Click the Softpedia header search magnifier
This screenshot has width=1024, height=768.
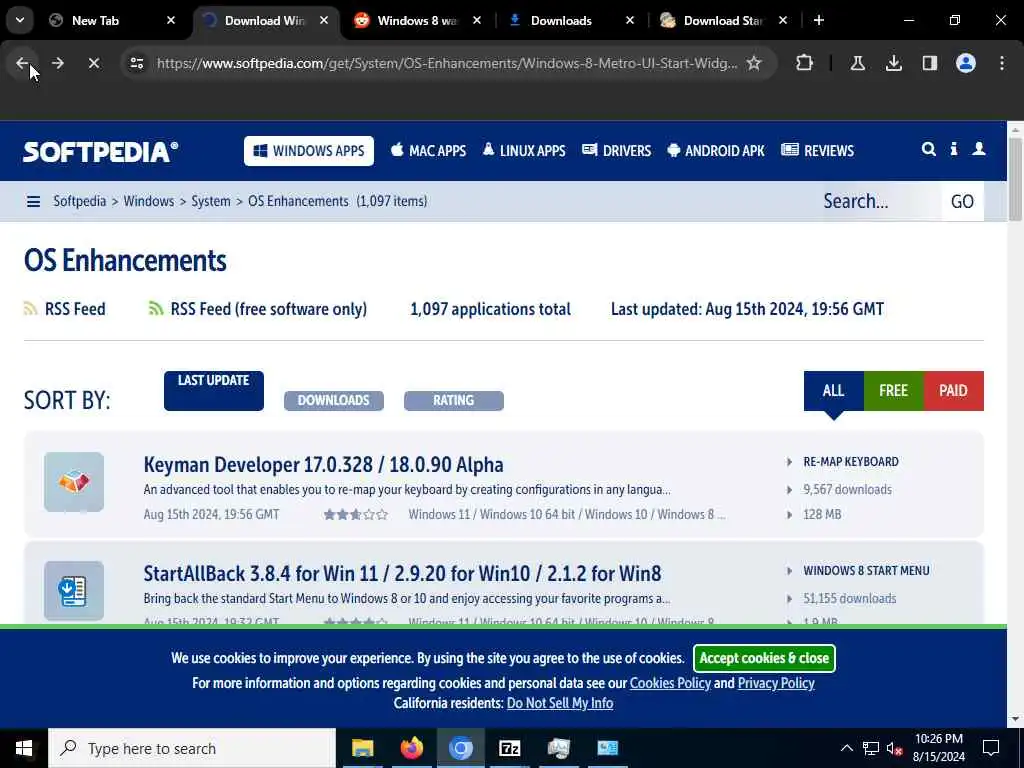point(929,150)
